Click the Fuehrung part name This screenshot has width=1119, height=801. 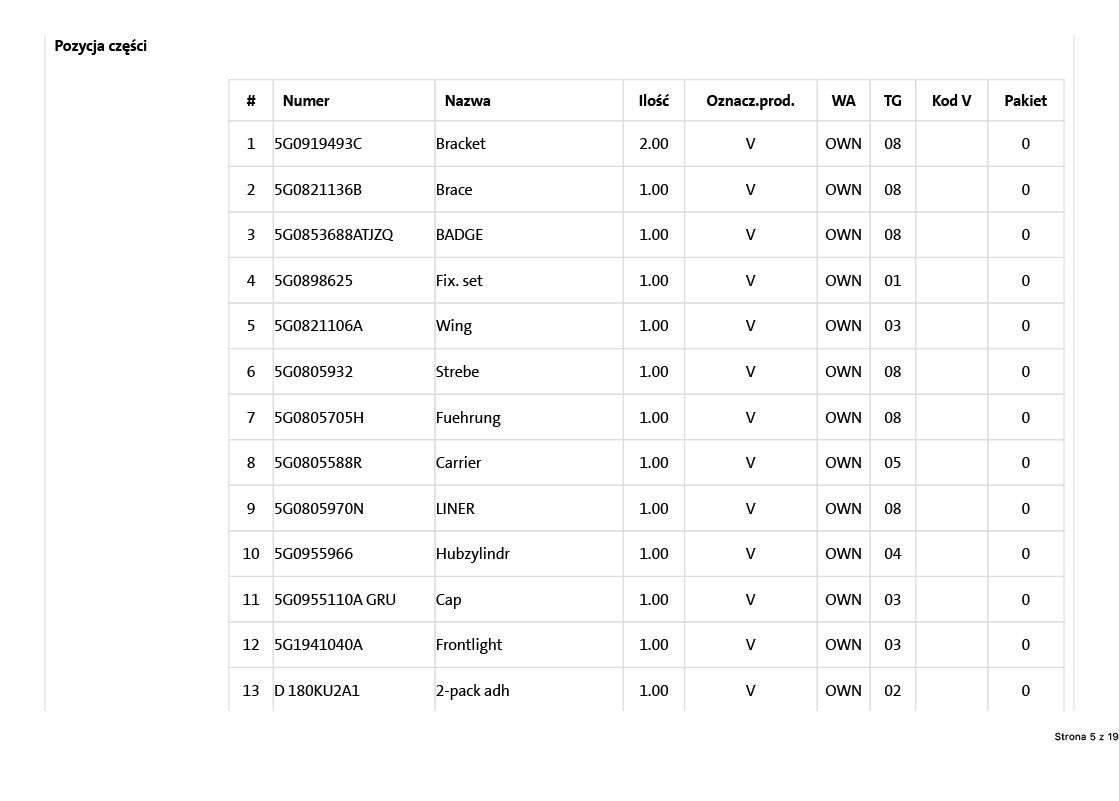(468, 418)
